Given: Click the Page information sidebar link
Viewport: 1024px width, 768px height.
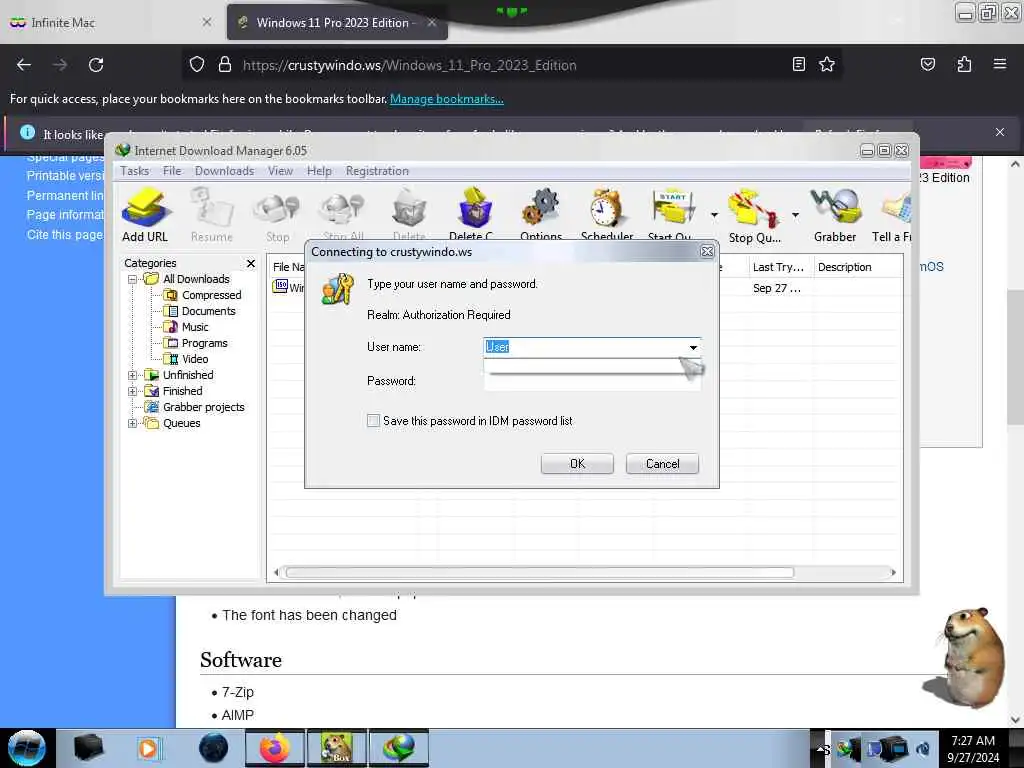Looking at the screenshot, I should 65,215.
